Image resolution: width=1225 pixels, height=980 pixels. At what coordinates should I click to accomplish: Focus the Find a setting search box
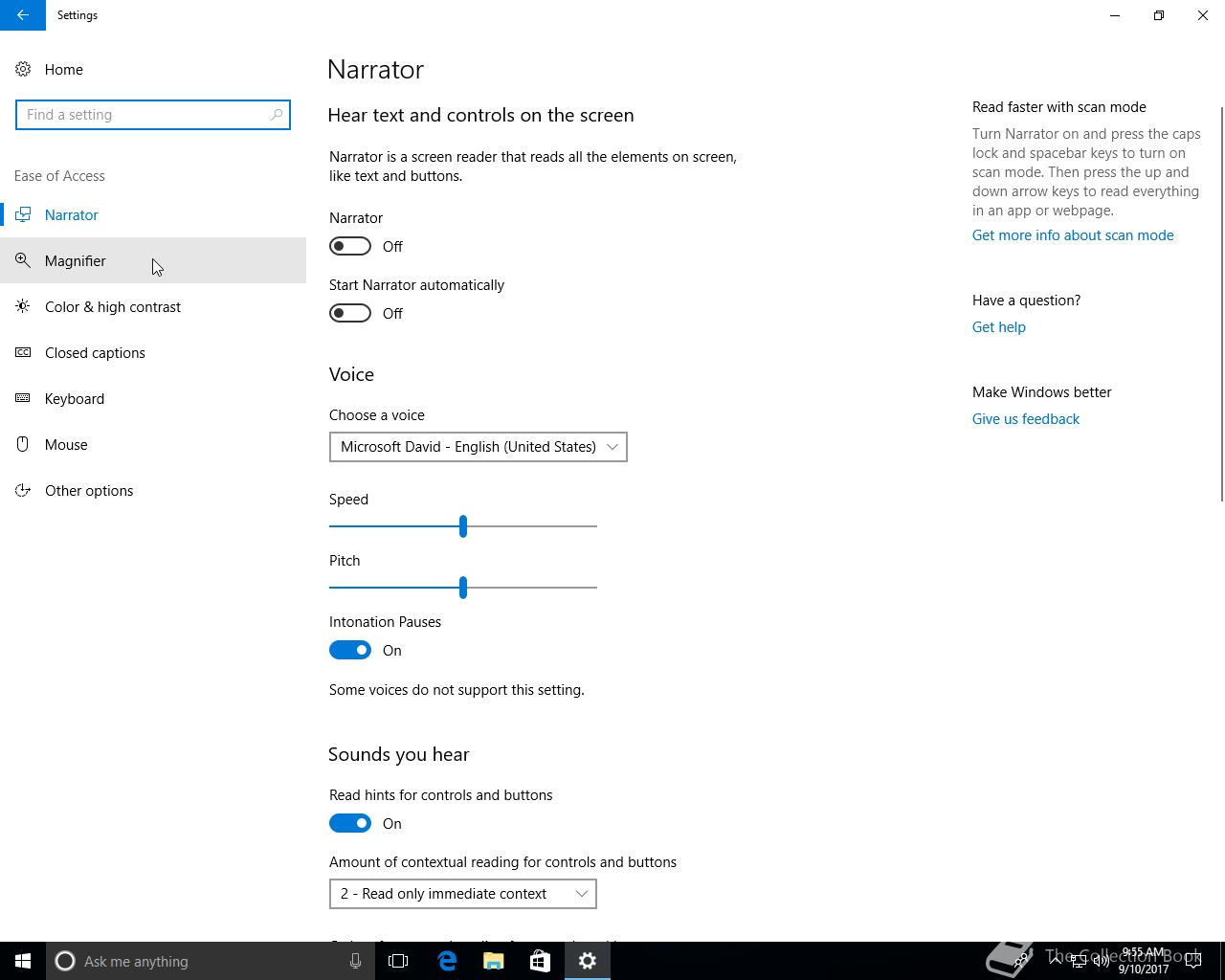[x=153, y=115]
